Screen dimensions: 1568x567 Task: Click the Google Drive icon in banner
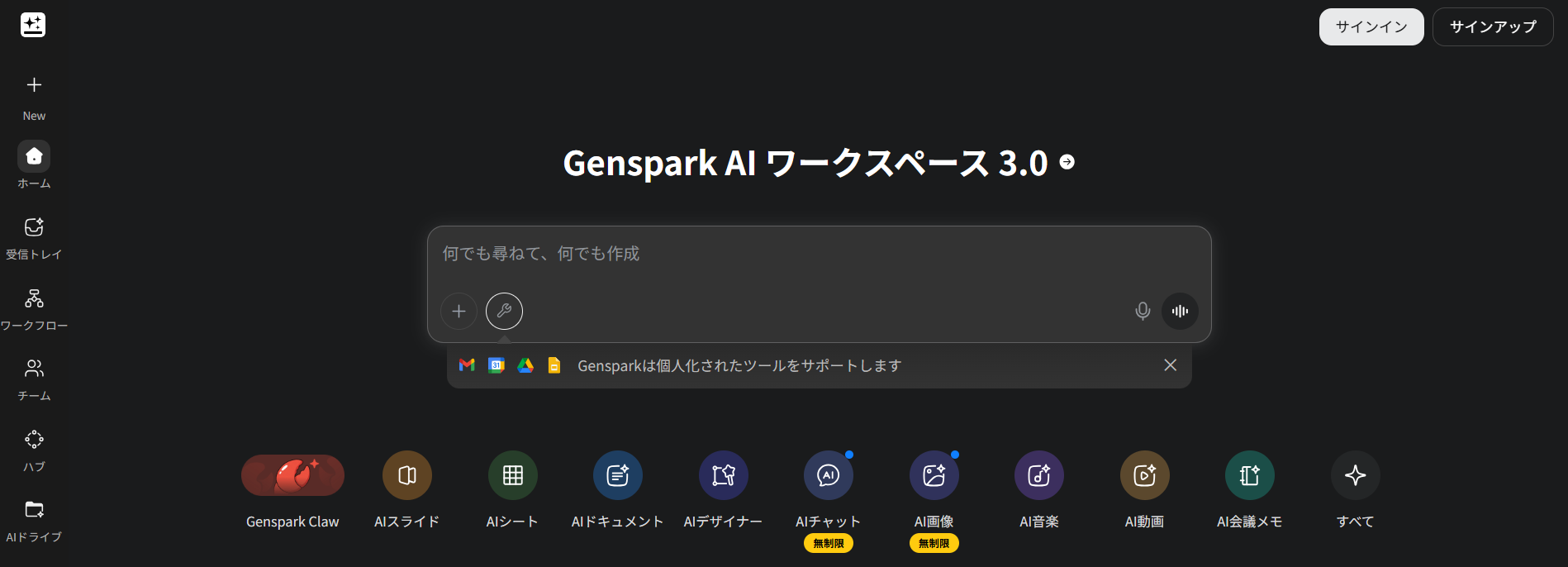tap(525, 365)
